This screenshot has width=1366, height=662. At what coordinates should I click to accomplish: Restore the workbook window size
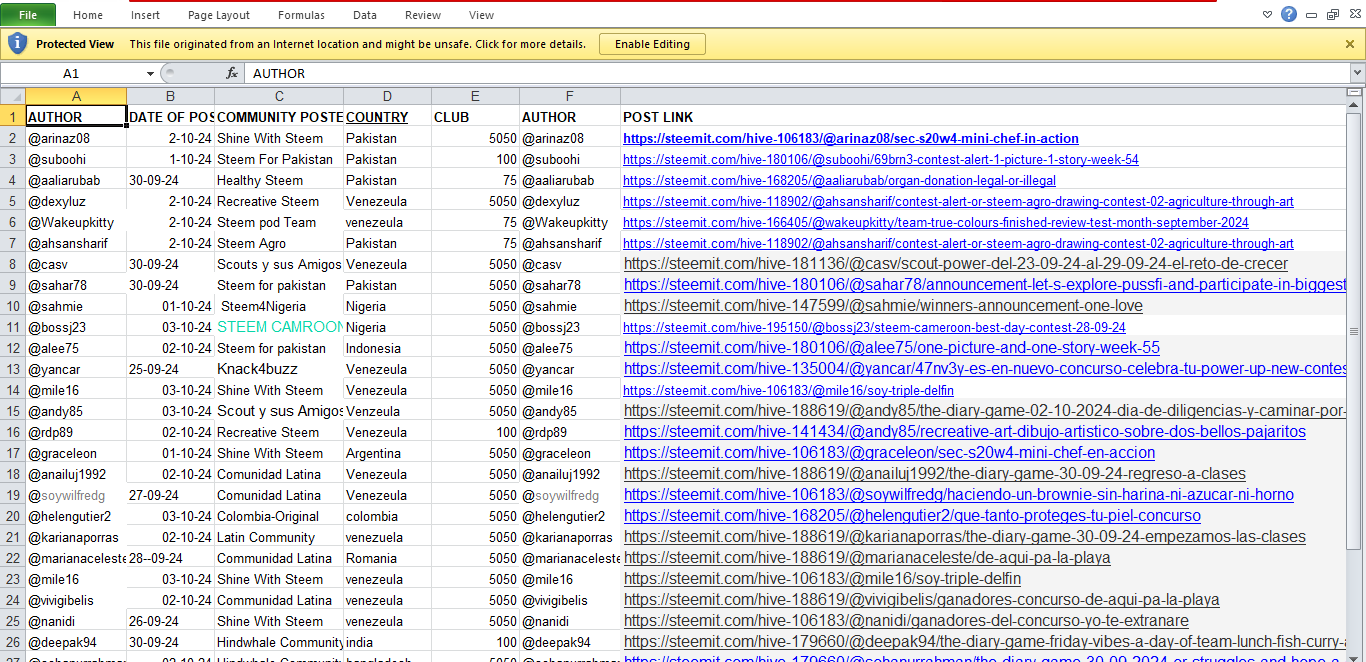coord(1332,14)
